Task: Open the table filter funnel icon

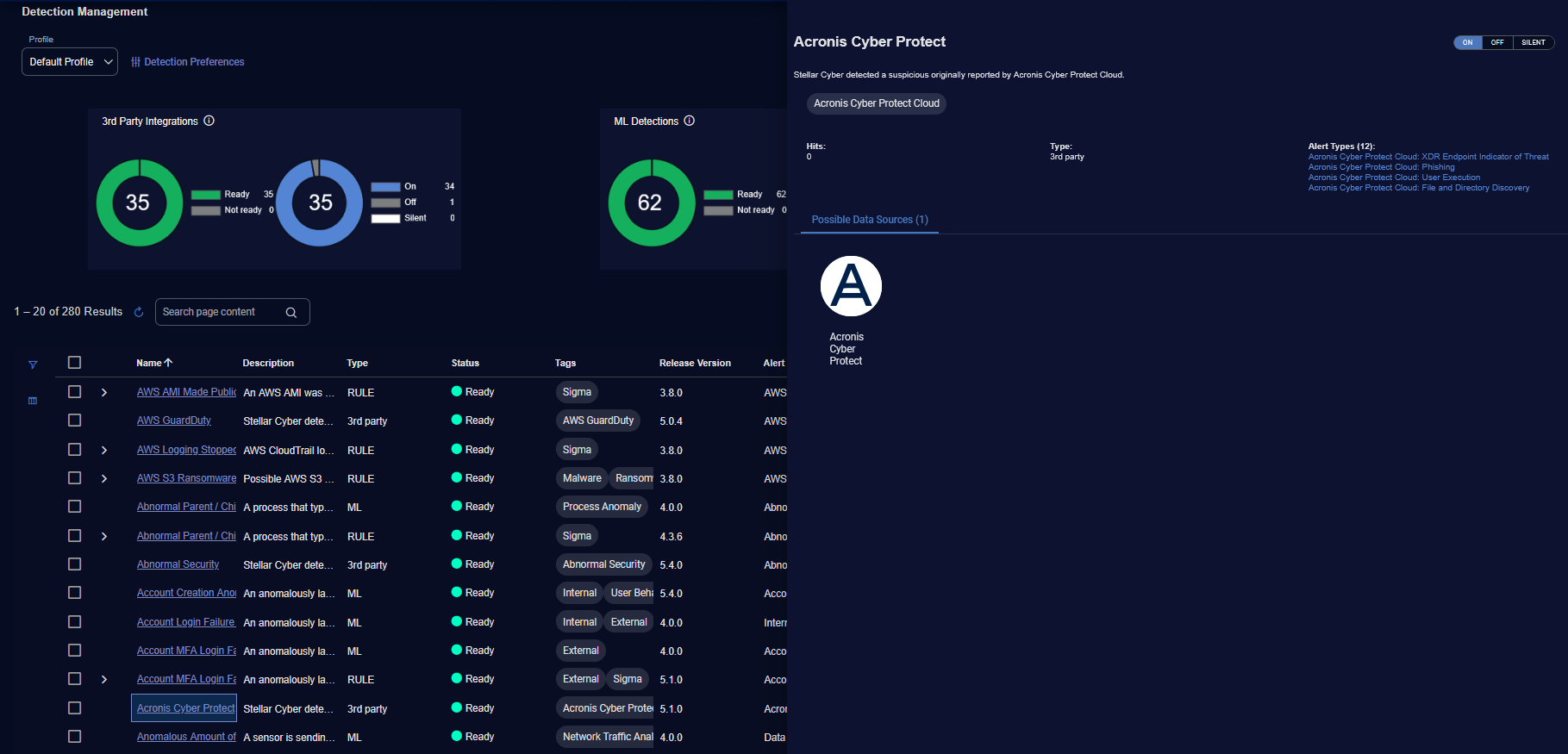Action: 33,365
